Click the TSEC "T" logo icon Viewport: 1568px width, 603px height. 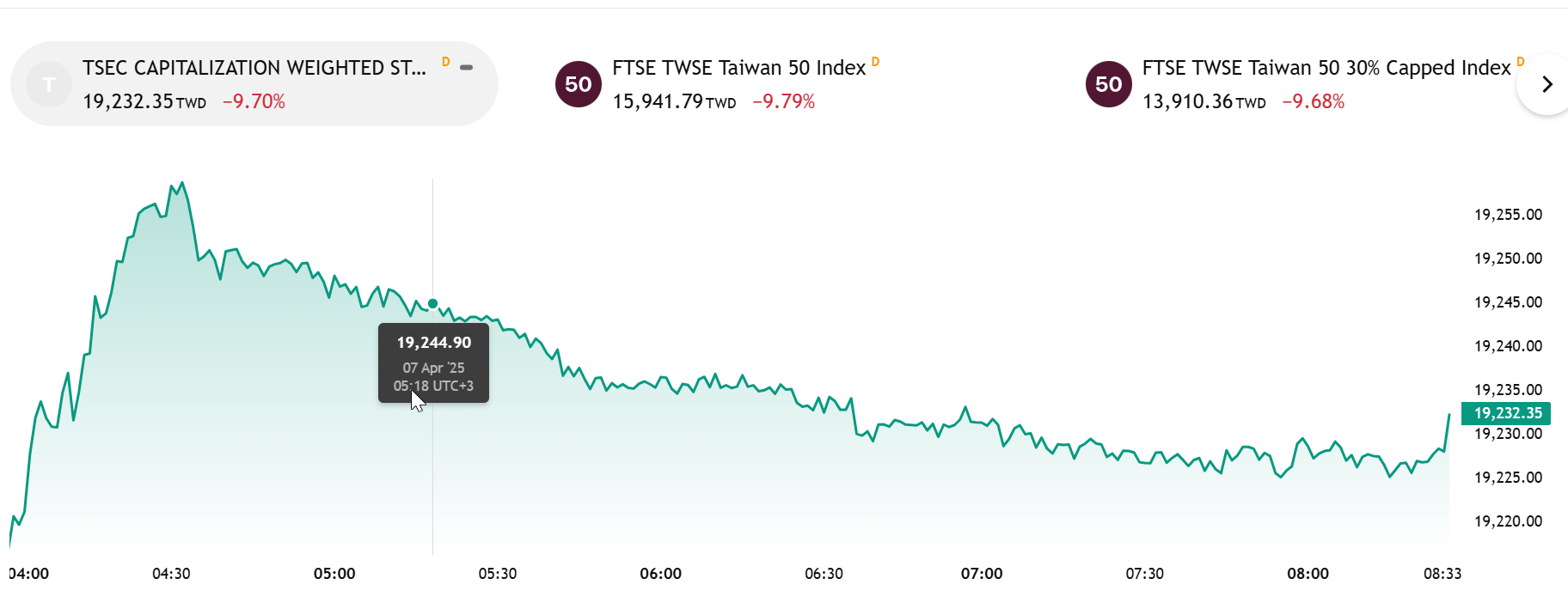[49, 84]
